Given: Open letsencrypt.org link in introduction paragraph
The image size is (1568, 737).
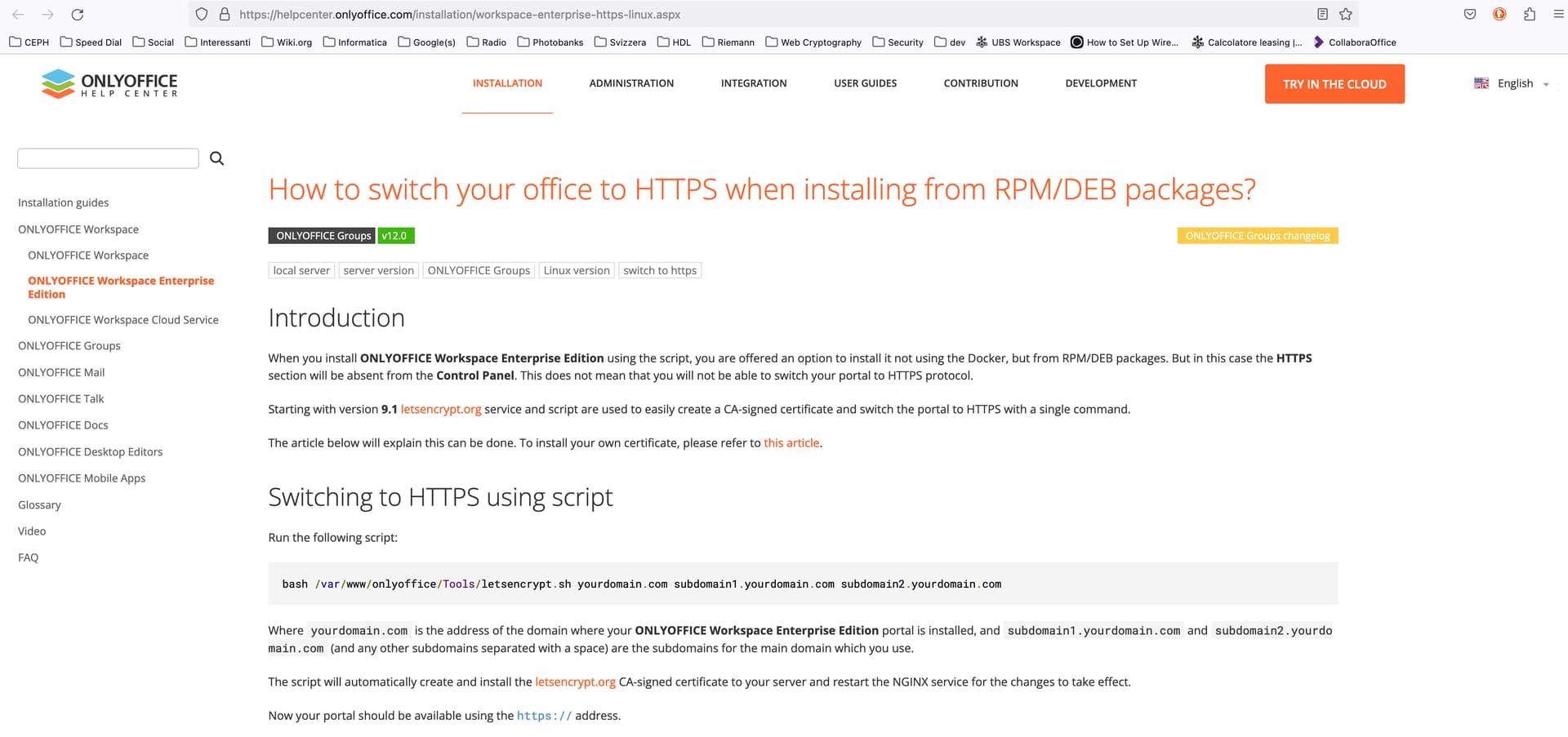Looking at the screenshot, I should coord(441,410).
